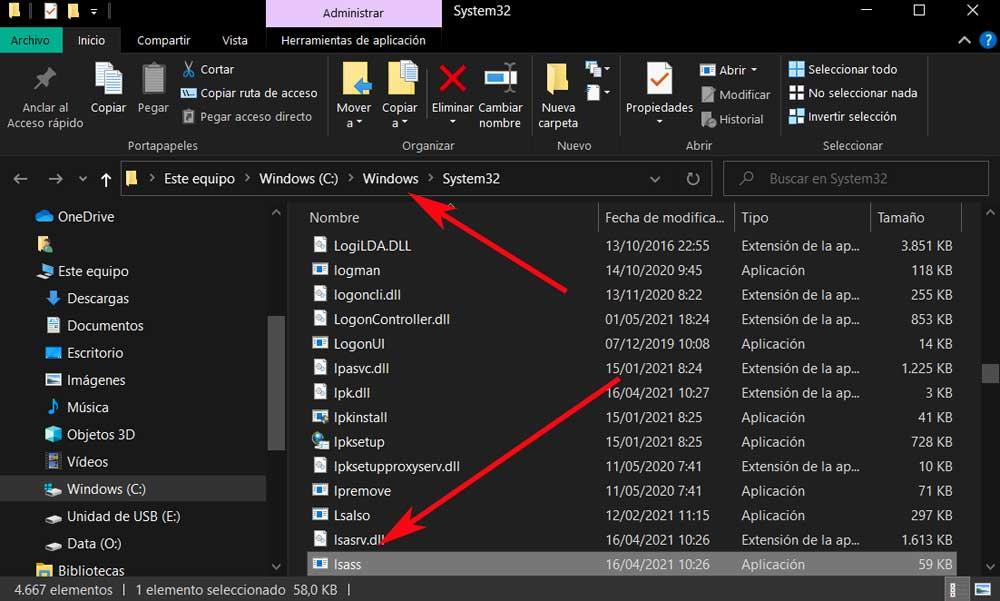Click Anclar al Acceso rápido pin icon
The height and width of the screenshot is (601, 1000).
(45, 79)
